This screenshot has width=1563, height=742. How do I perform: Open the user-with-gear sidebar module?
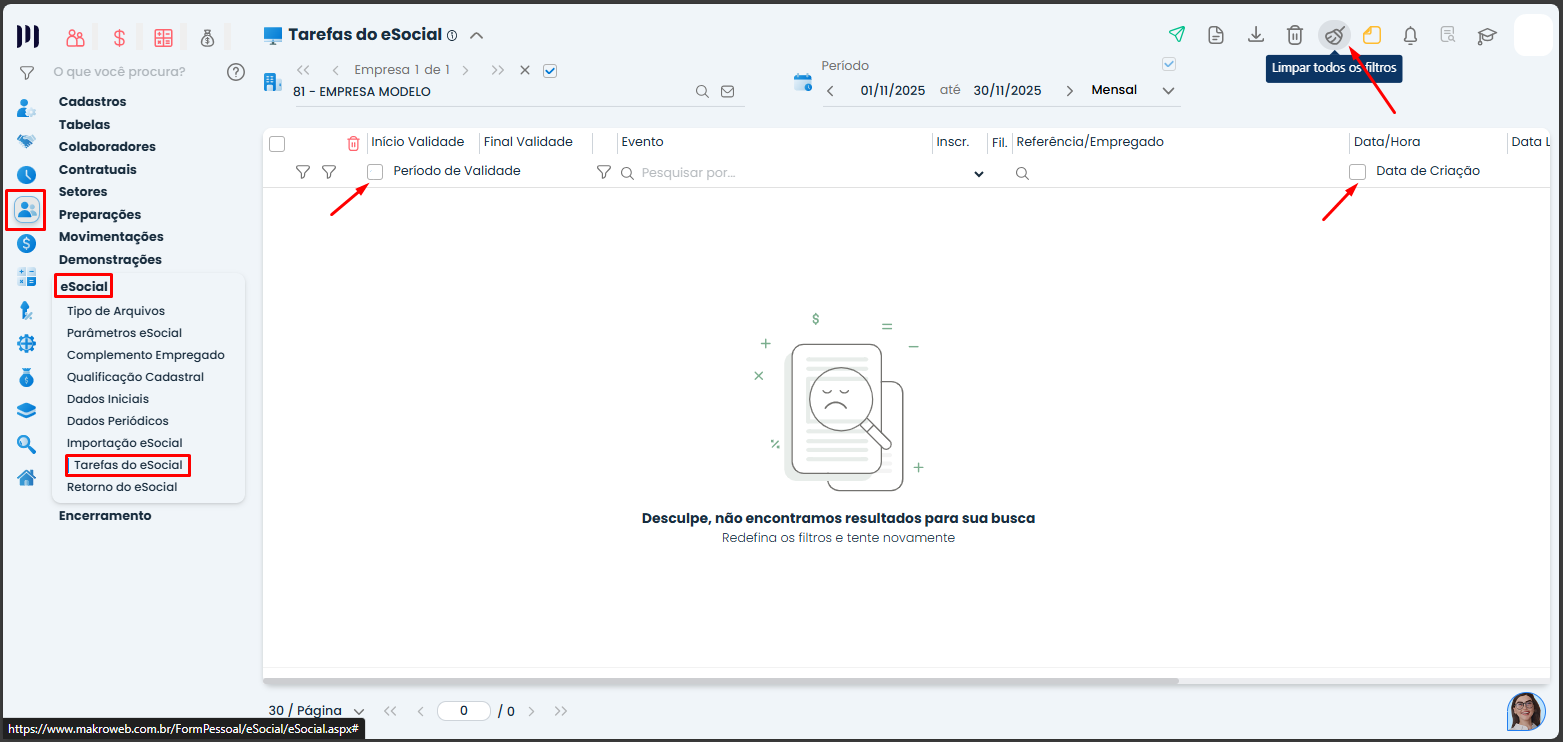coord(26,108)
